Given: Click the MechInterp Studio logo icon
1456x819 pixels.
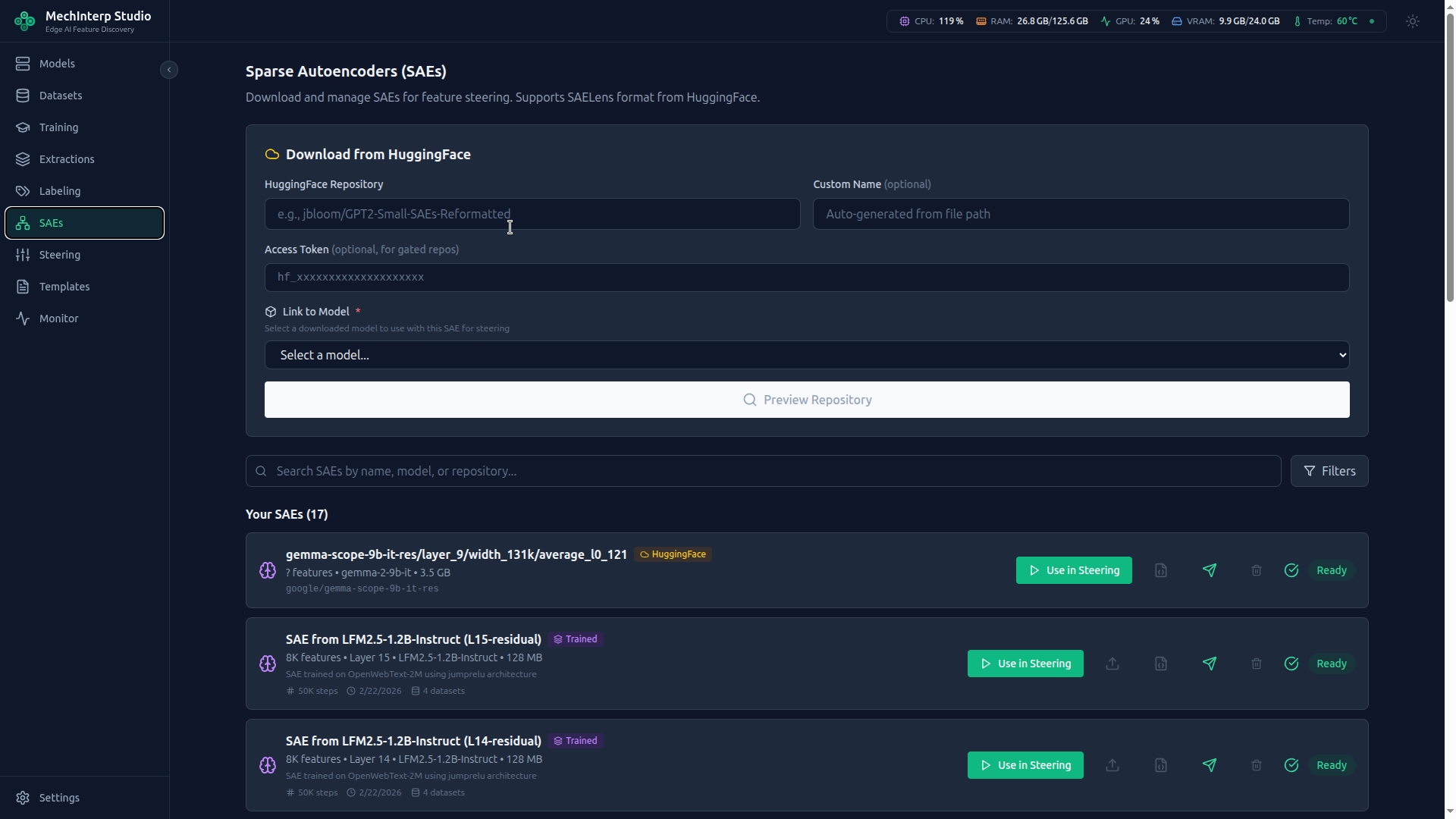Looking at the screenshot, I should coord(24,21).
